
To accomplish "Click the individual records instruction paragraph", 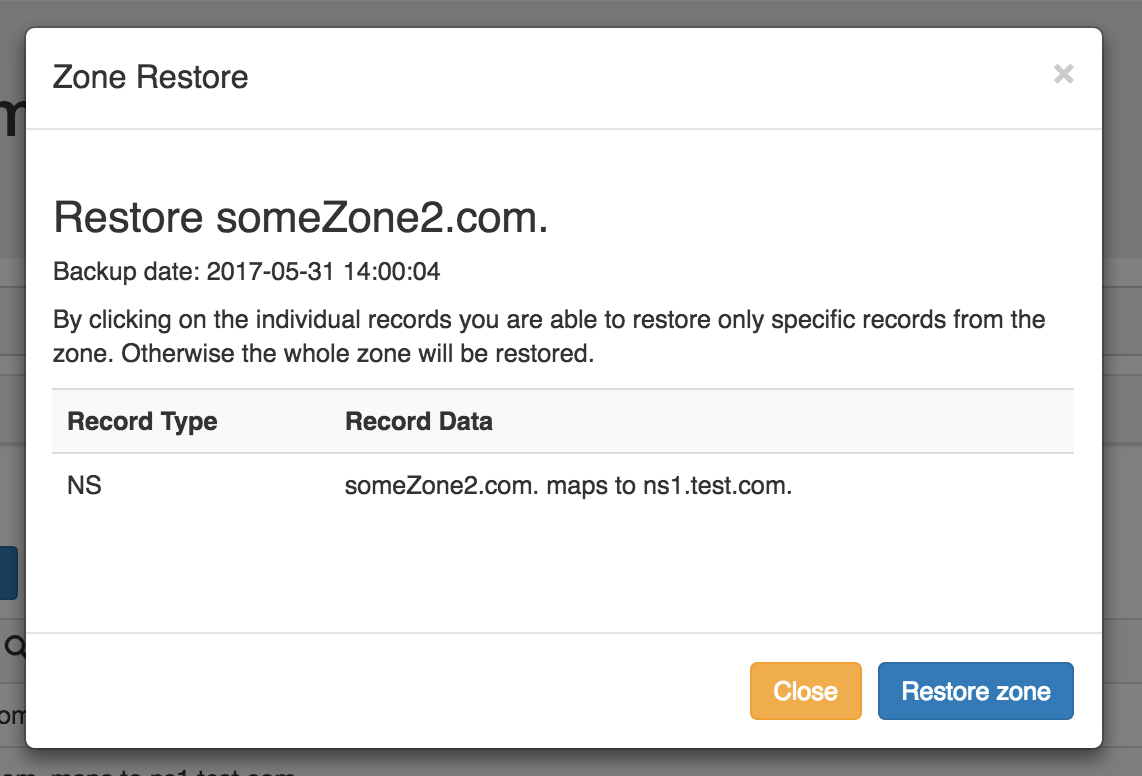I will point(548,337).
